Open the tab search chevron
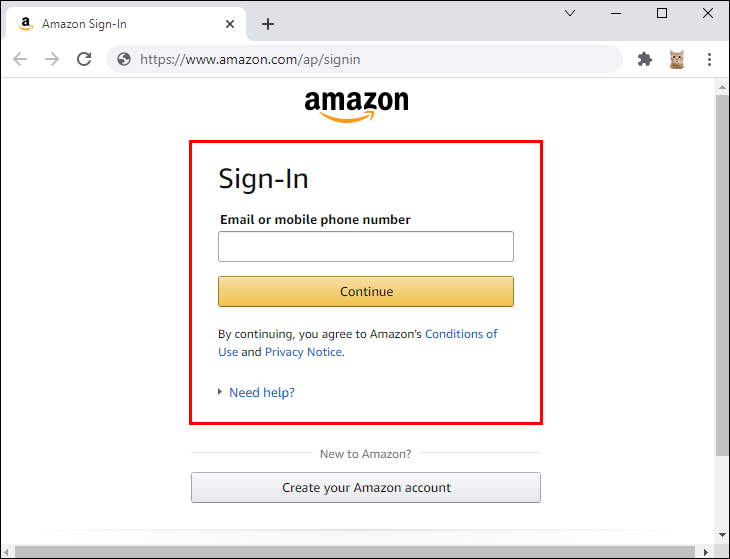 tap(570, 13)
